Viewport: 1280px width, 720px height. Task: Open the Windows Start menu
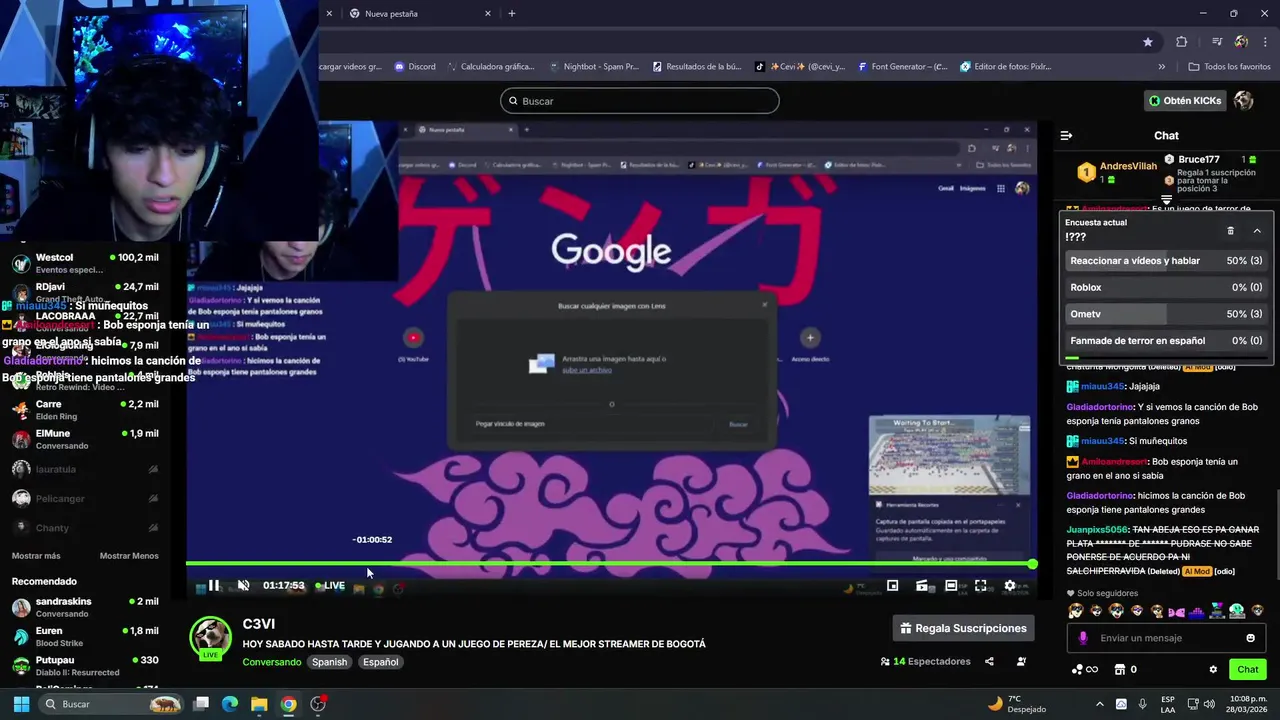click(21, 704)
